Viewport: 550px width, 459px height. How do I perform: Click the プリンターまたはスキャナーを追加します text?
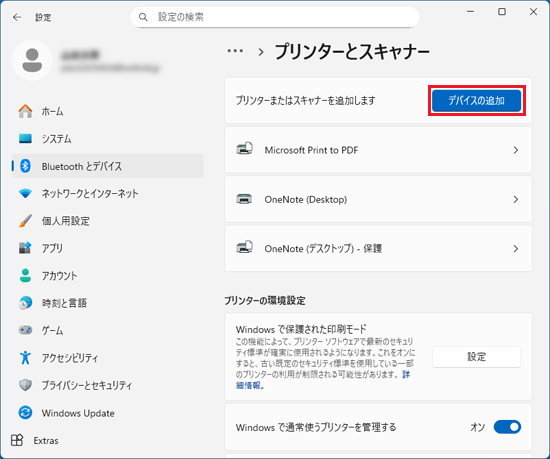click(305, 101)
